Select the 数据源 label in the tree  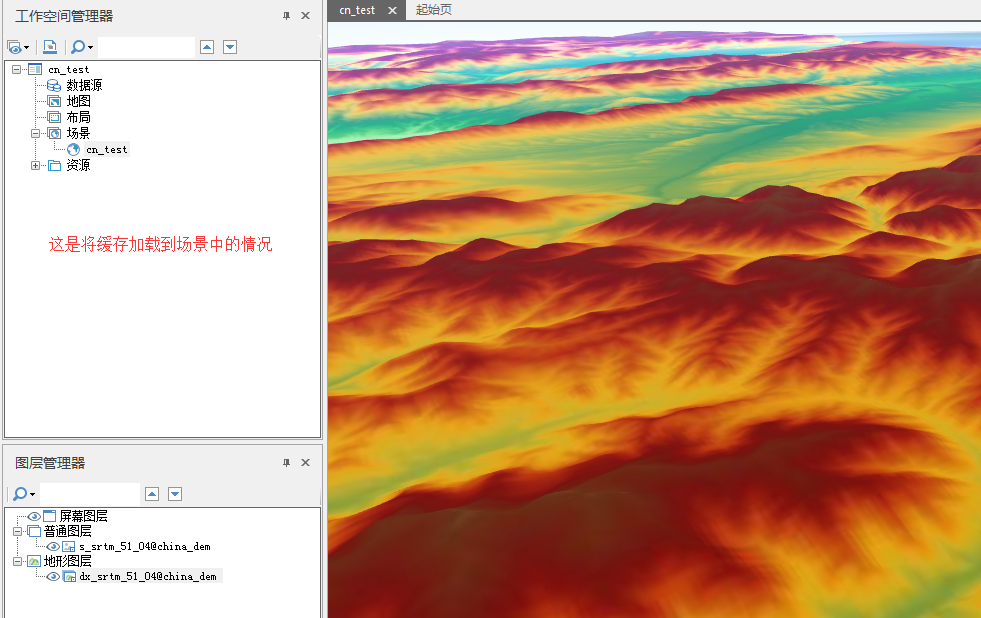(84, 85)
